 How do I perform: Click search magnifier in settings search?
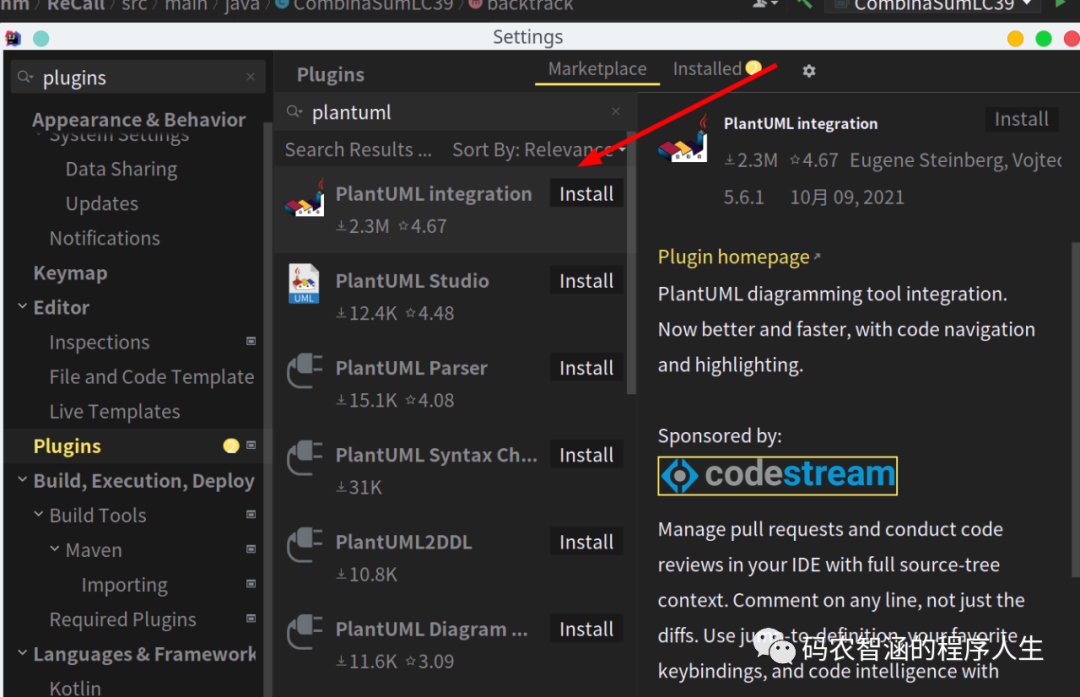coord(25,77)
